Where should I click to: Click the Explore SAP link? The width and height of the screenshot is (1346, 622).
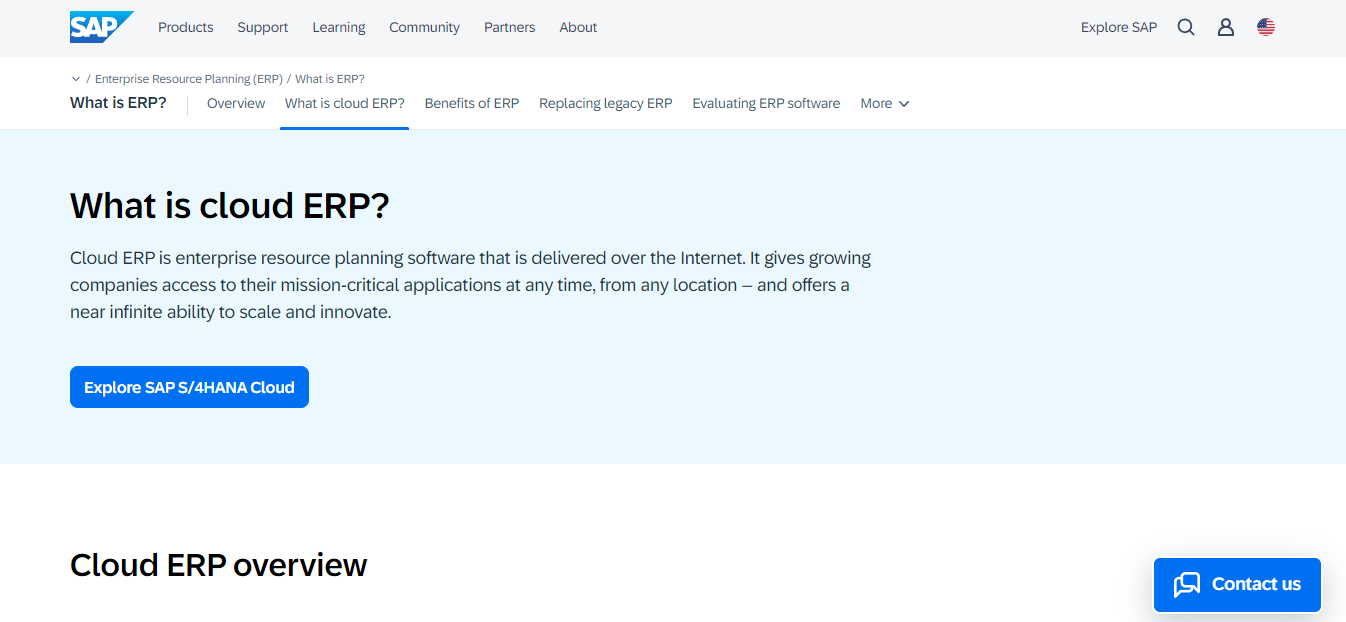(x=1119, y=28)
